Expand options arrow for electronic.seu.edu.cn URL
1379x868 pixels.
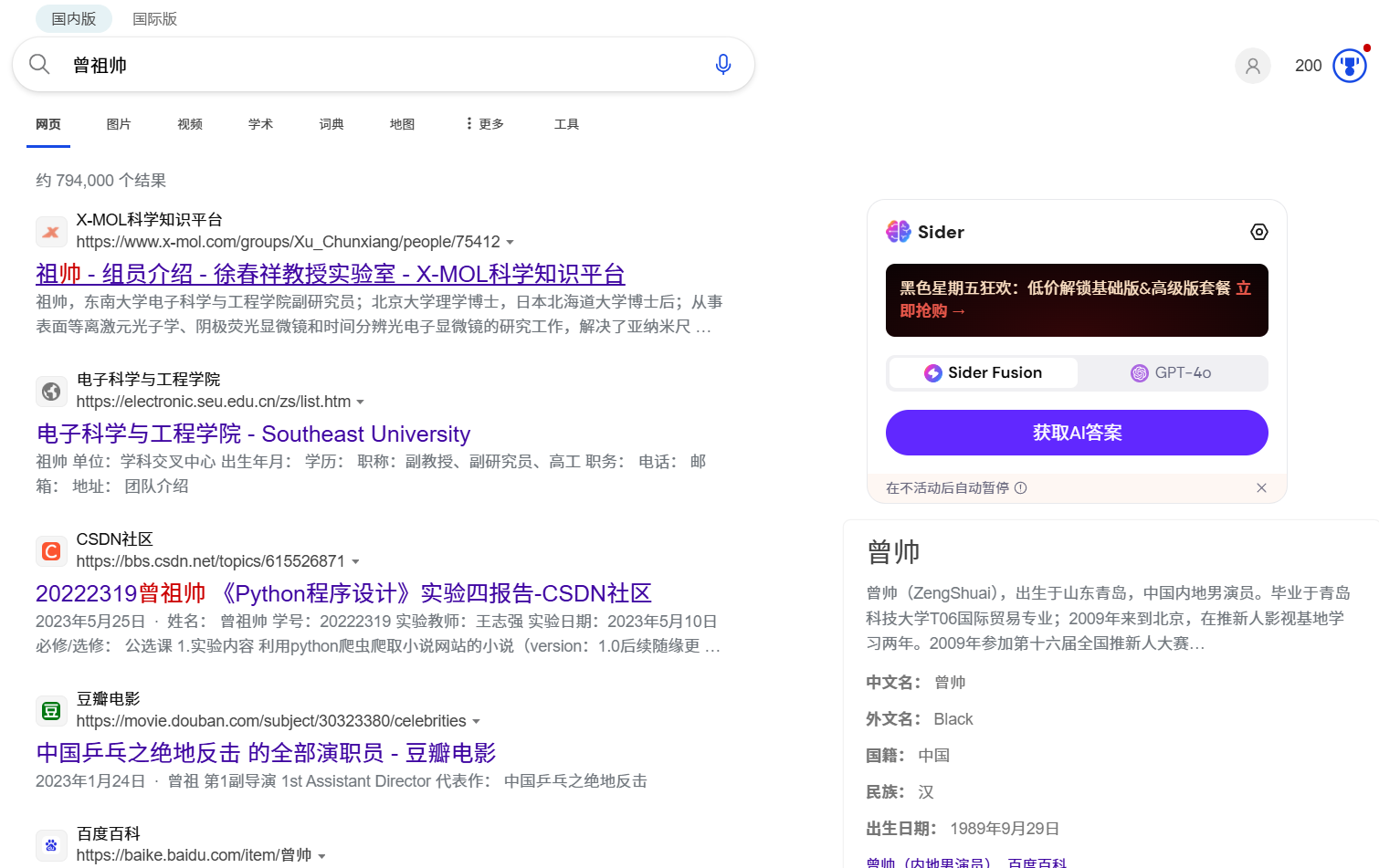point(360,403)
